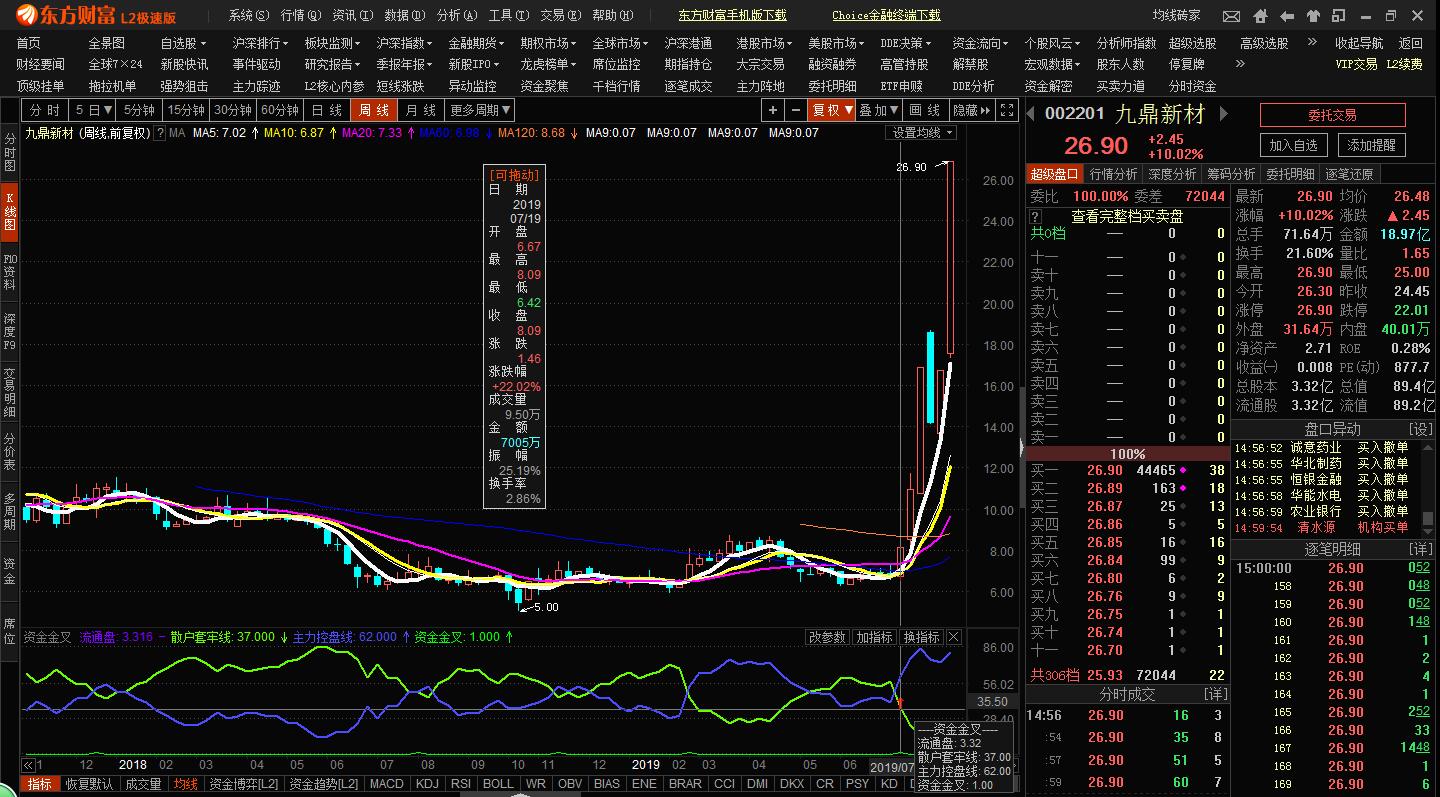The image size is (1440, 797).
Task: Open 资金 in left sidebar
Action: click(9, 571)
